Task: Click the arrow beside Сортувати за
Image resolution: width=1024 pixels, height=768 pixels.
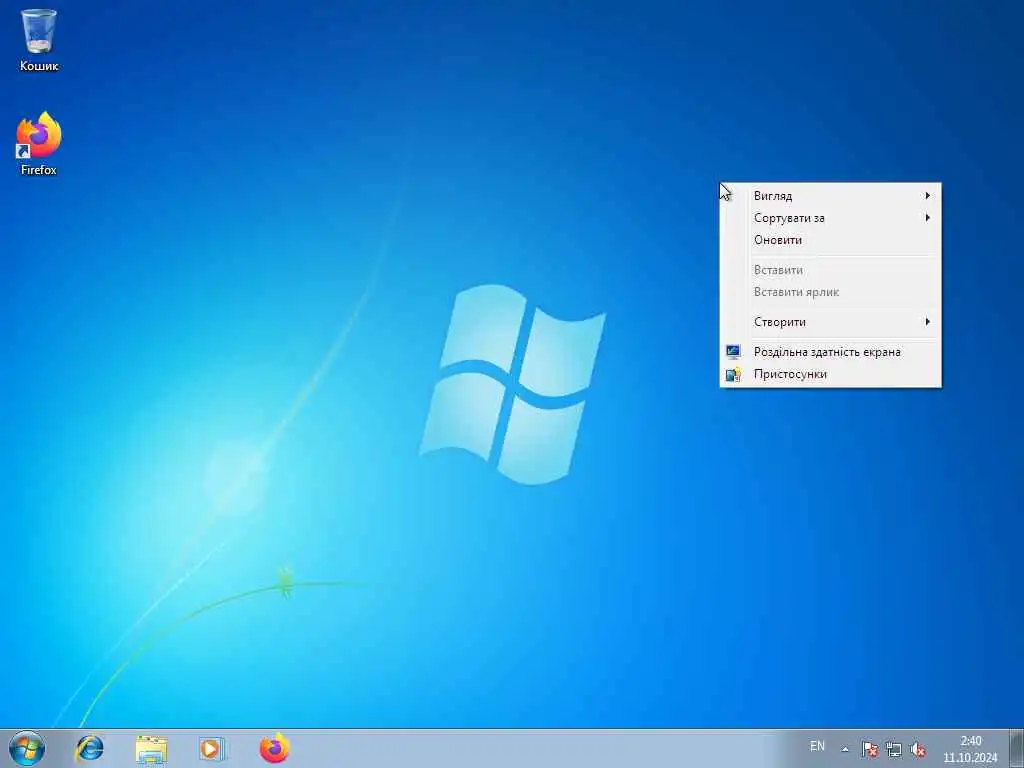Action: coord(927,217)
